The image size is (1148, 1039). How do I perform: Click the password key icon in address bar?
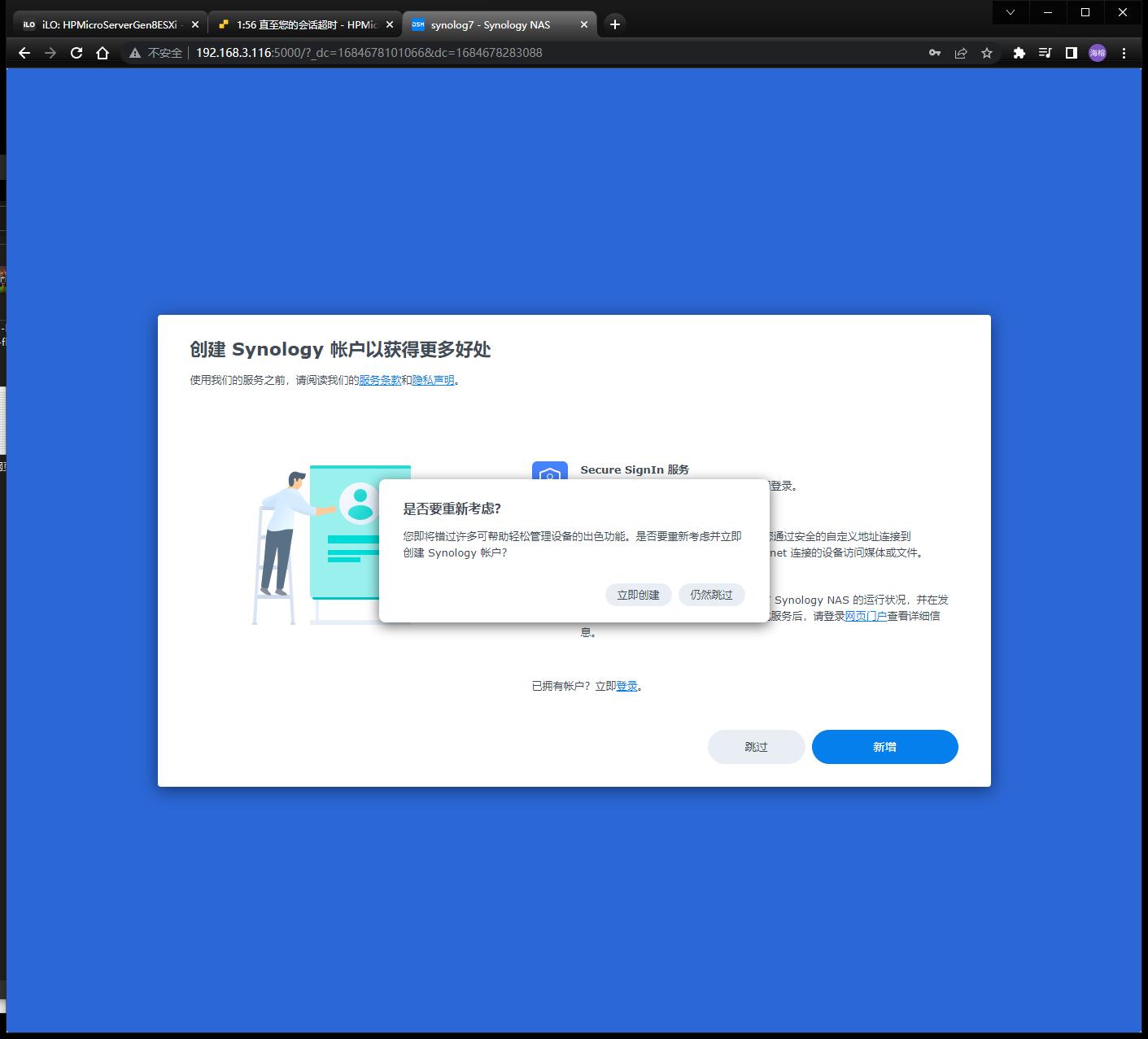(x=934, y=52)
